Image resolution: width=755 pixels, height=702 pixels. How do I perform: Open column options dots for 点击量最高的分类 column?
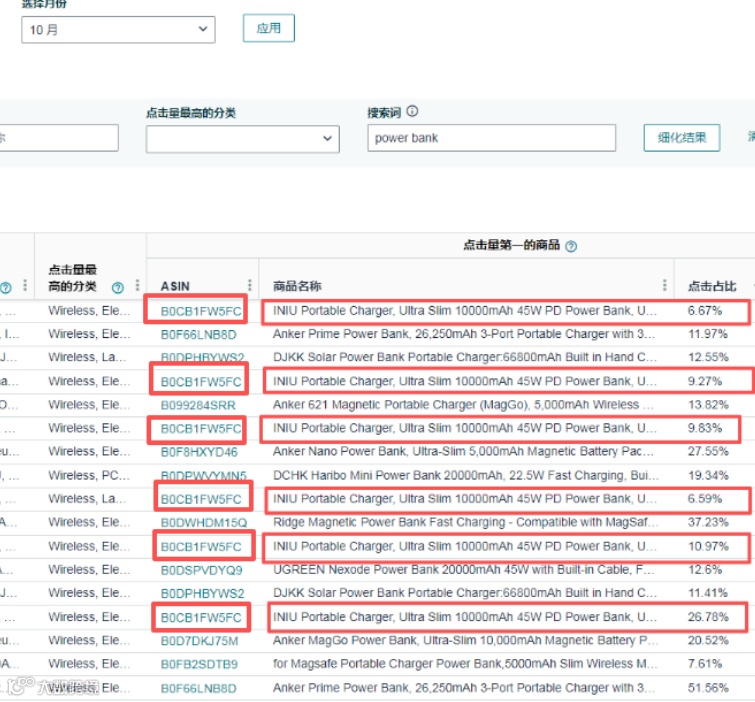pos(137,285)
